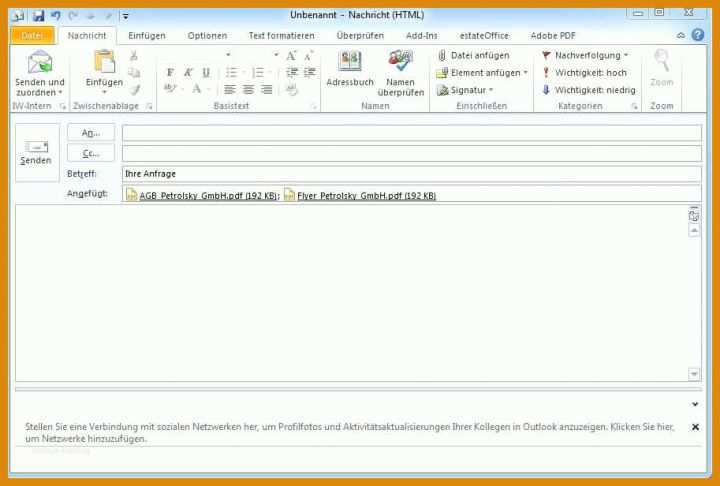The height and width of the screenshot is (486, 720).
Task: Click into the Cc field
Action: pyautogui.click(x=411, y=153)
